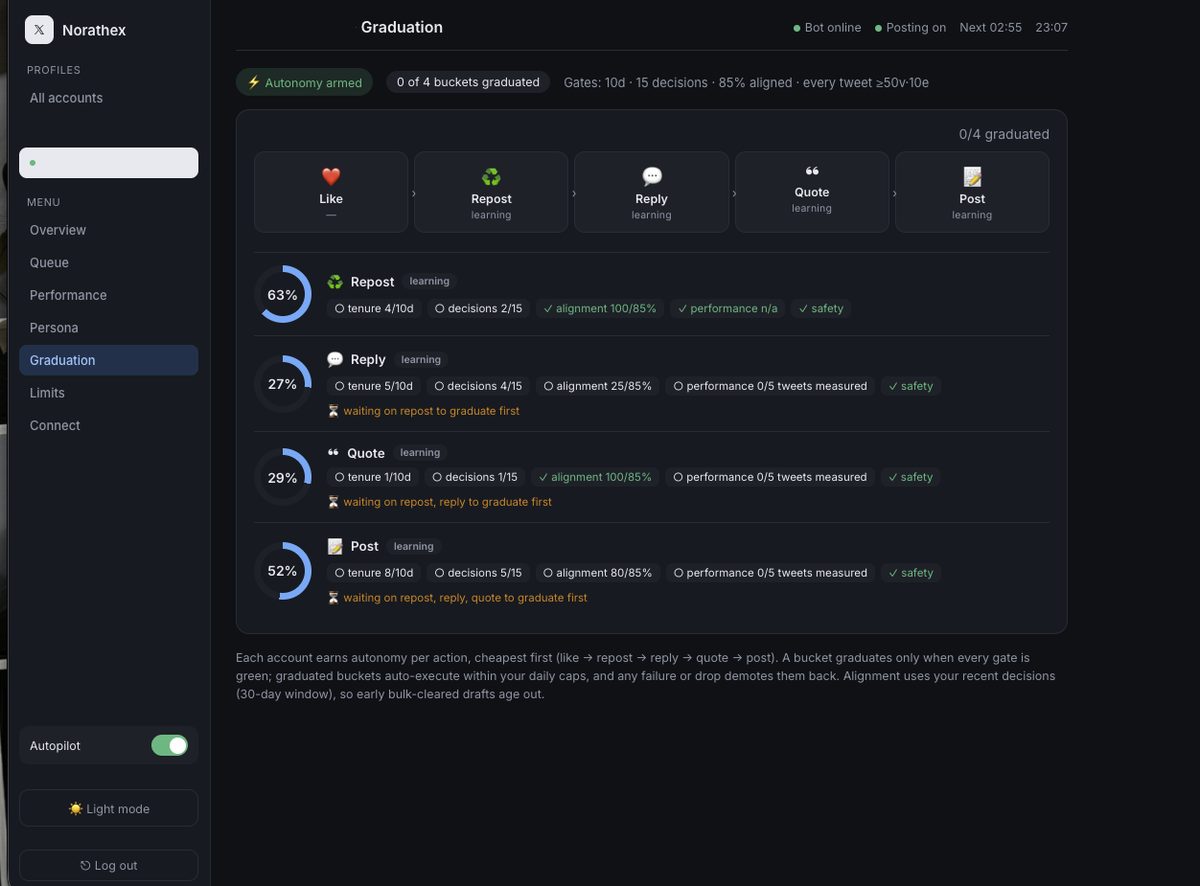Click Quote decisions 1/15 chip
The height and width of the screenshot is (886, 1200).
[x=476, y=477]
